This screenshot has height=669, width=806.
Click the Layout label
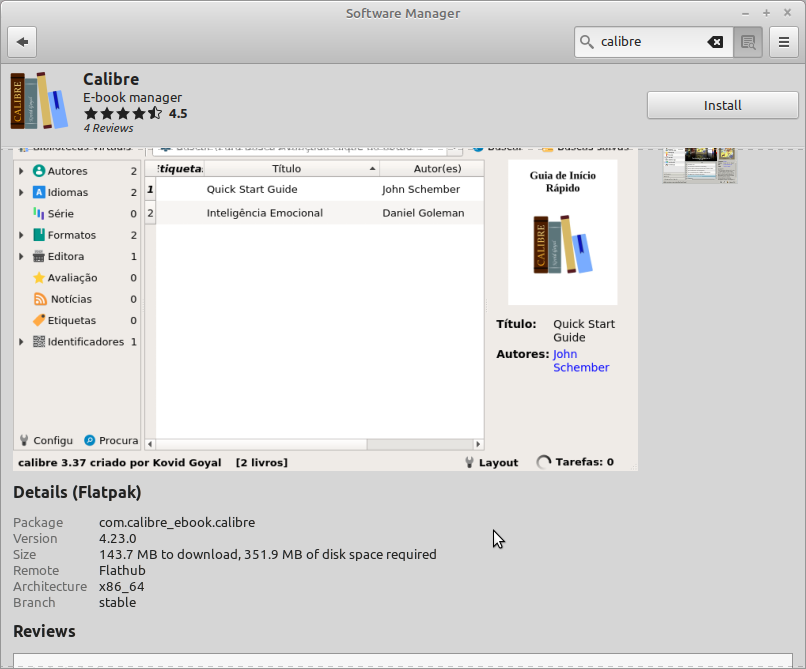tap(498, 462)
